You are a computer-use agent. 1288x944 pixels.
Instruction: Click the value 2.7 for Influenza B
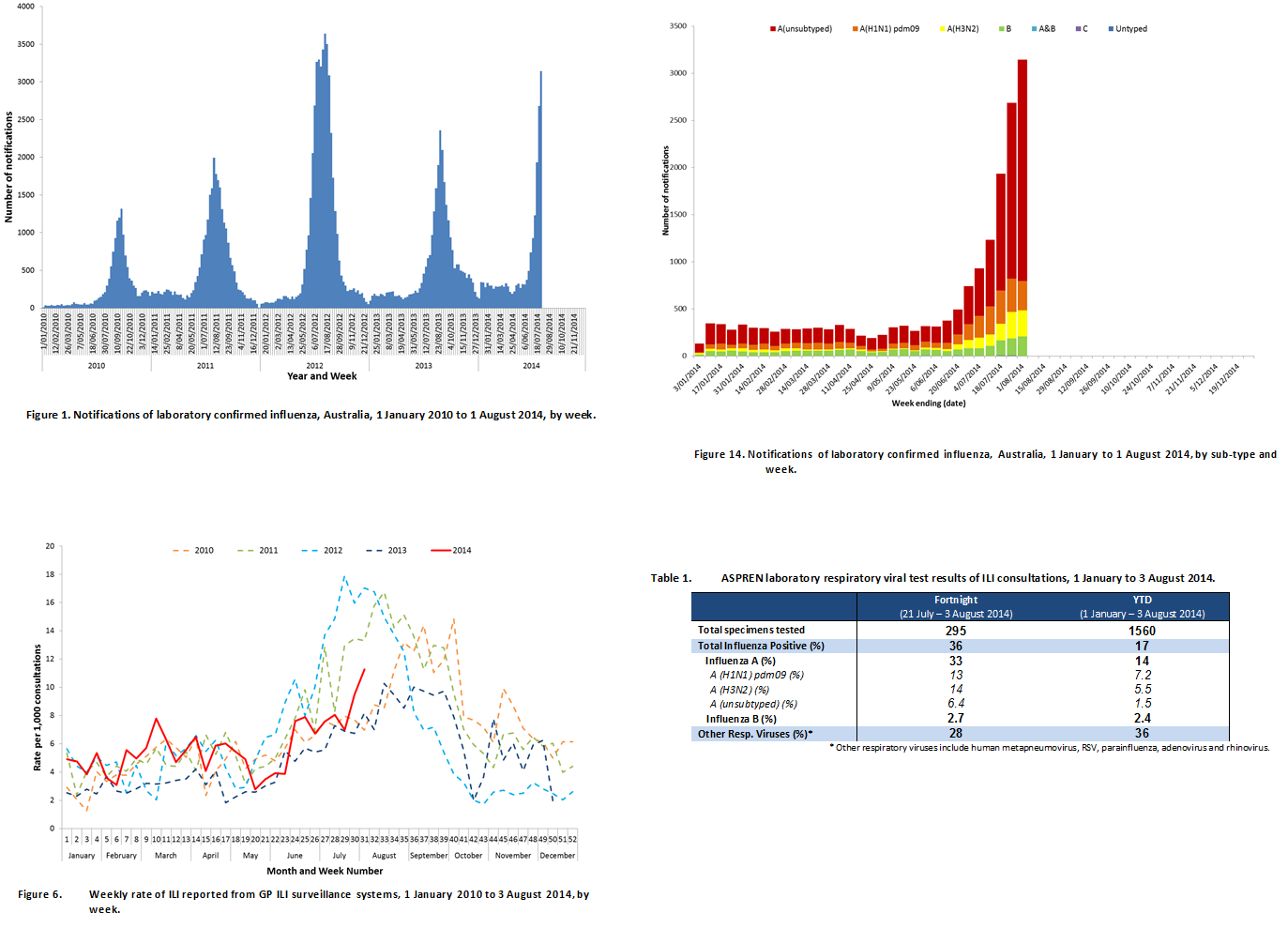pyautogui.click(x=956, y=719)
